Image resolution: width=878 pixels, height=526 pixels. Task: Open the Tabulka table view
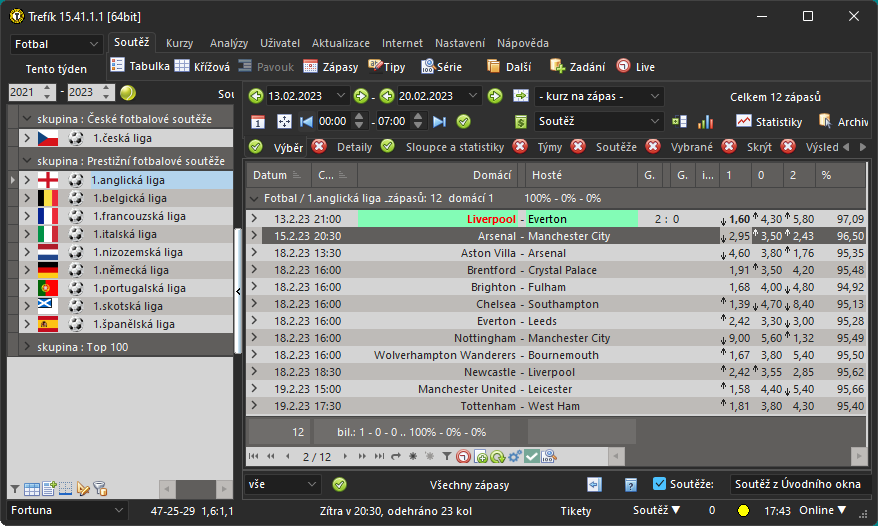pos(140,66)
